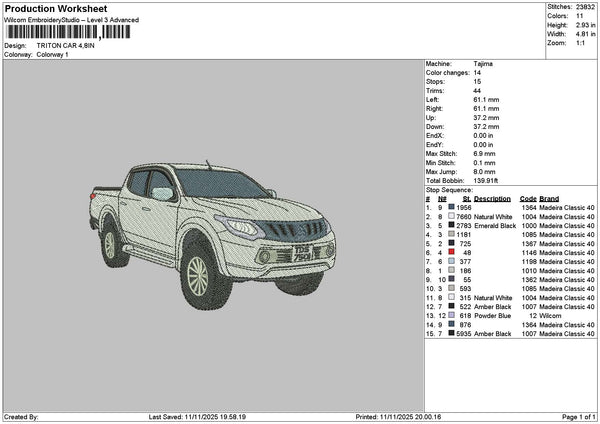The image size is (600, 424).
Task: Select thread code '1367'
Action: [529, 244]
